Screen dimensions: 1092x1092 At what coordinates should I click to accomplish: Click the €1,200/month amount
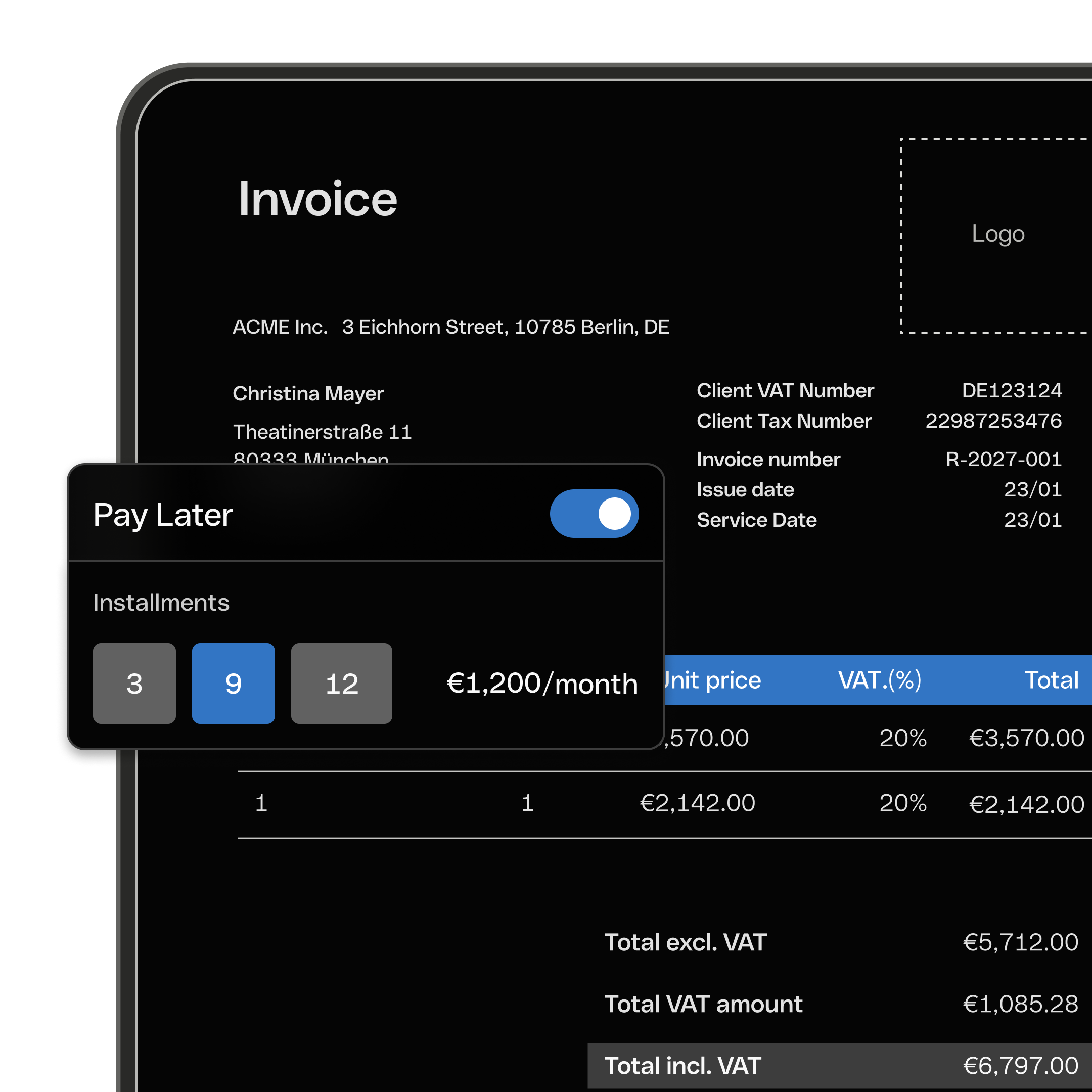[x=542, y=684]
